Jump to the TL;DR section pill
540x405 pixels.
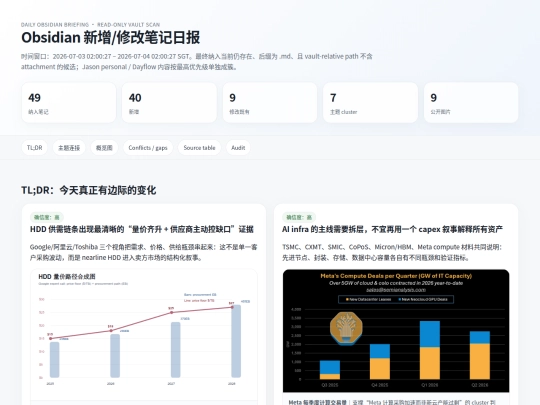click(34, 148)
